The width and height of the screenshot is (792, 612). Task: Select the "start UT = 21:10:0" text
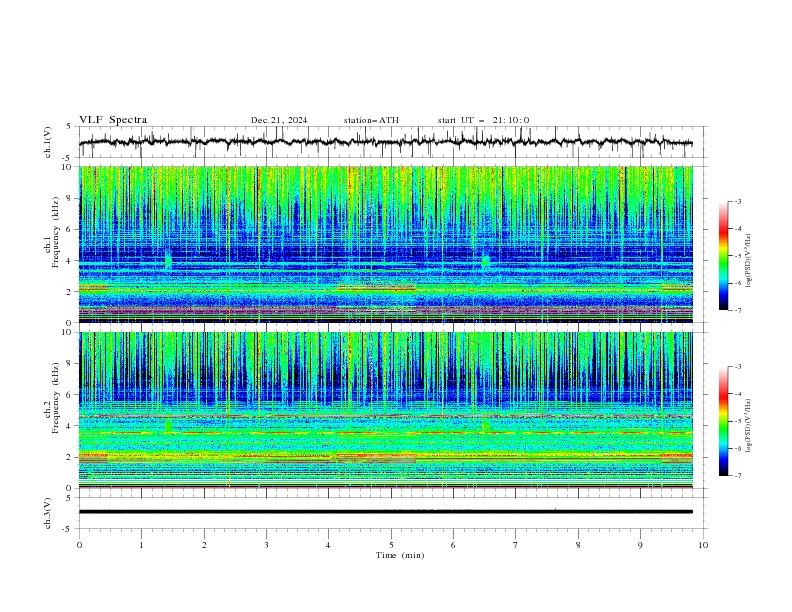[x=483, y=120]
